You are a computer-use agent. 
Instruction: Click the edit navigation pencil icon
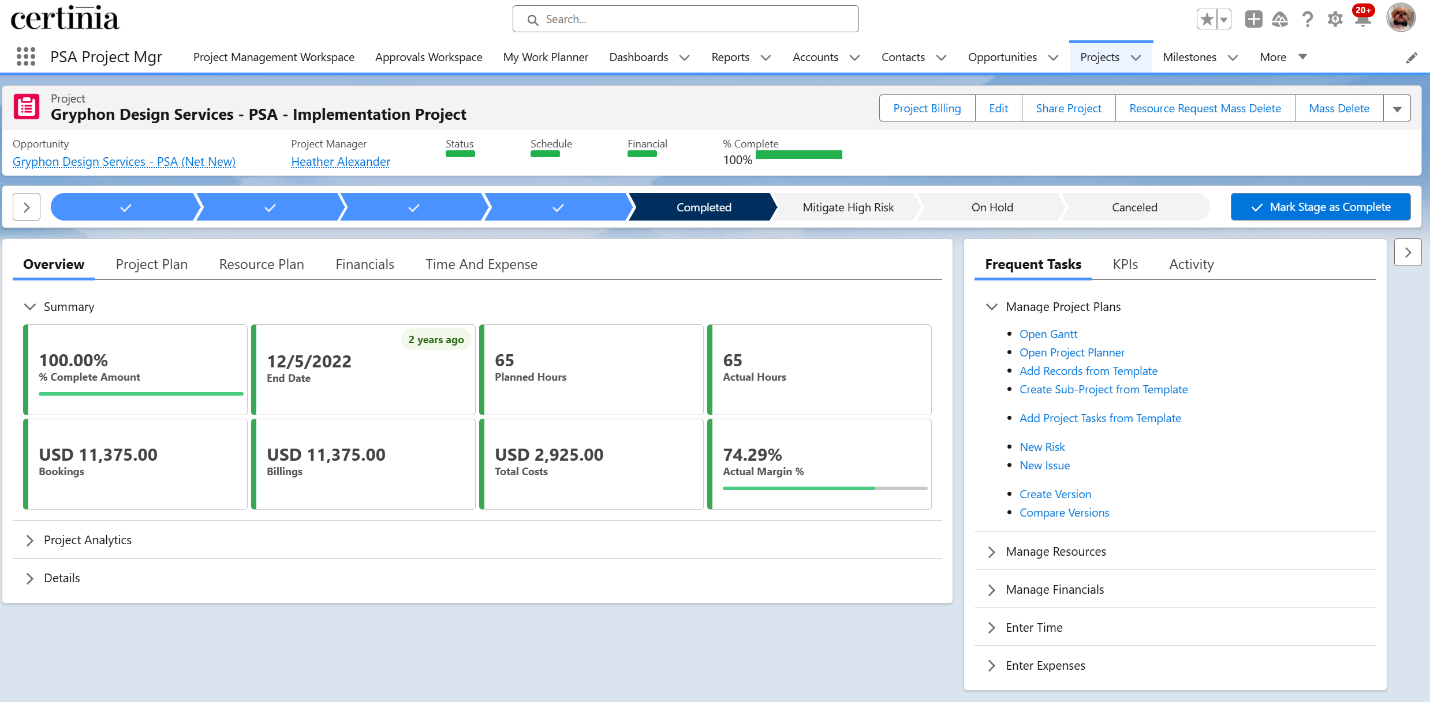click(x=1412, y=58)
